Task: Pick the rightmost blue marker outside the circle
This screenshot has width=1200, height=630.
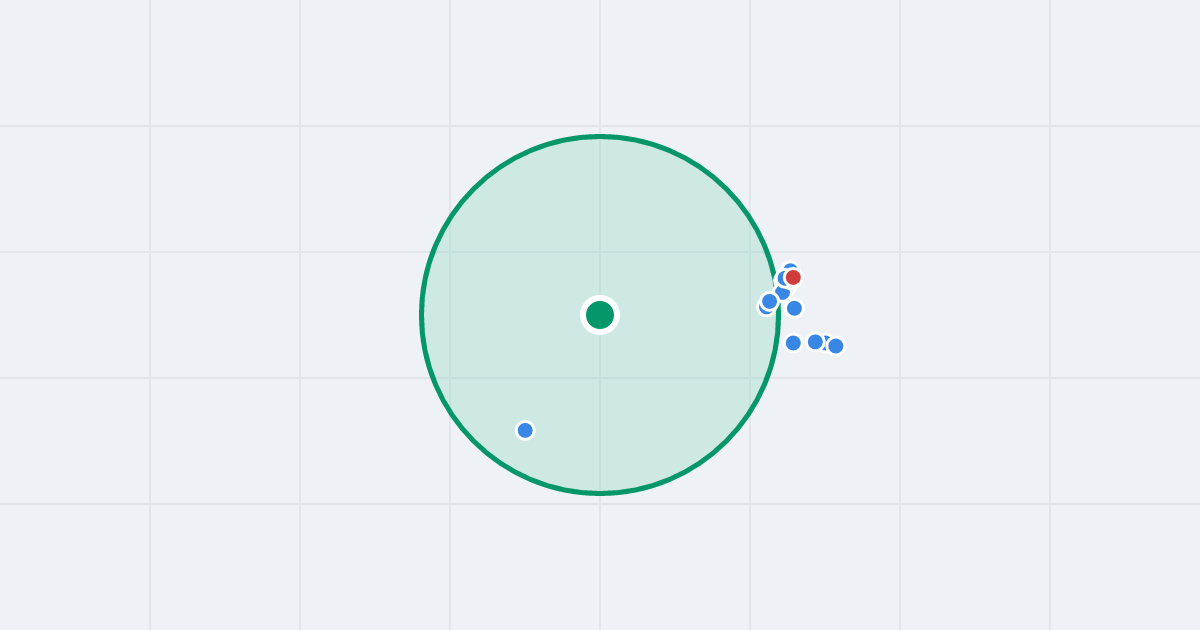Action: click(836, 346)
